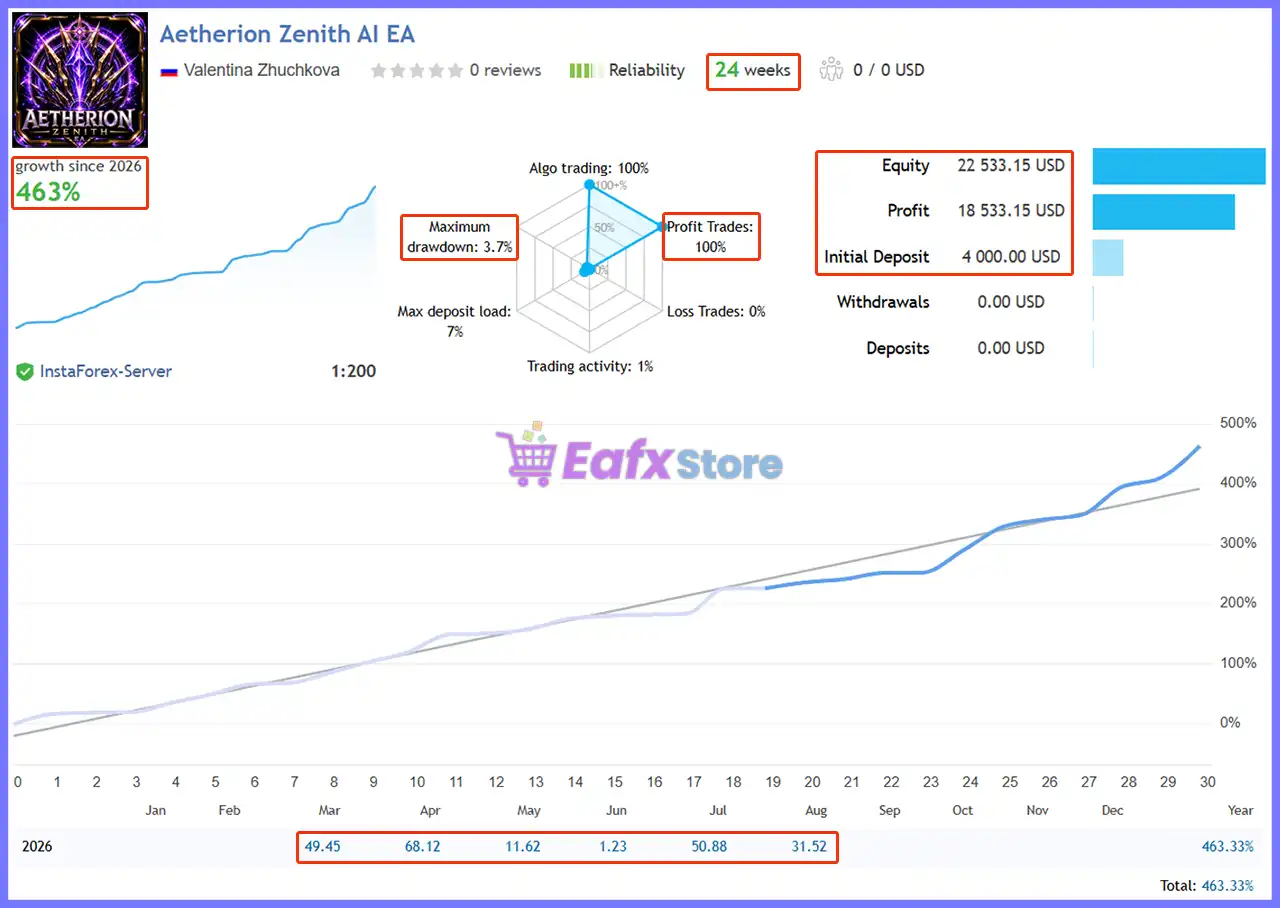
Task: Click the green verified shield icon by InstaForex-Server
Action: tap(25, 372)
